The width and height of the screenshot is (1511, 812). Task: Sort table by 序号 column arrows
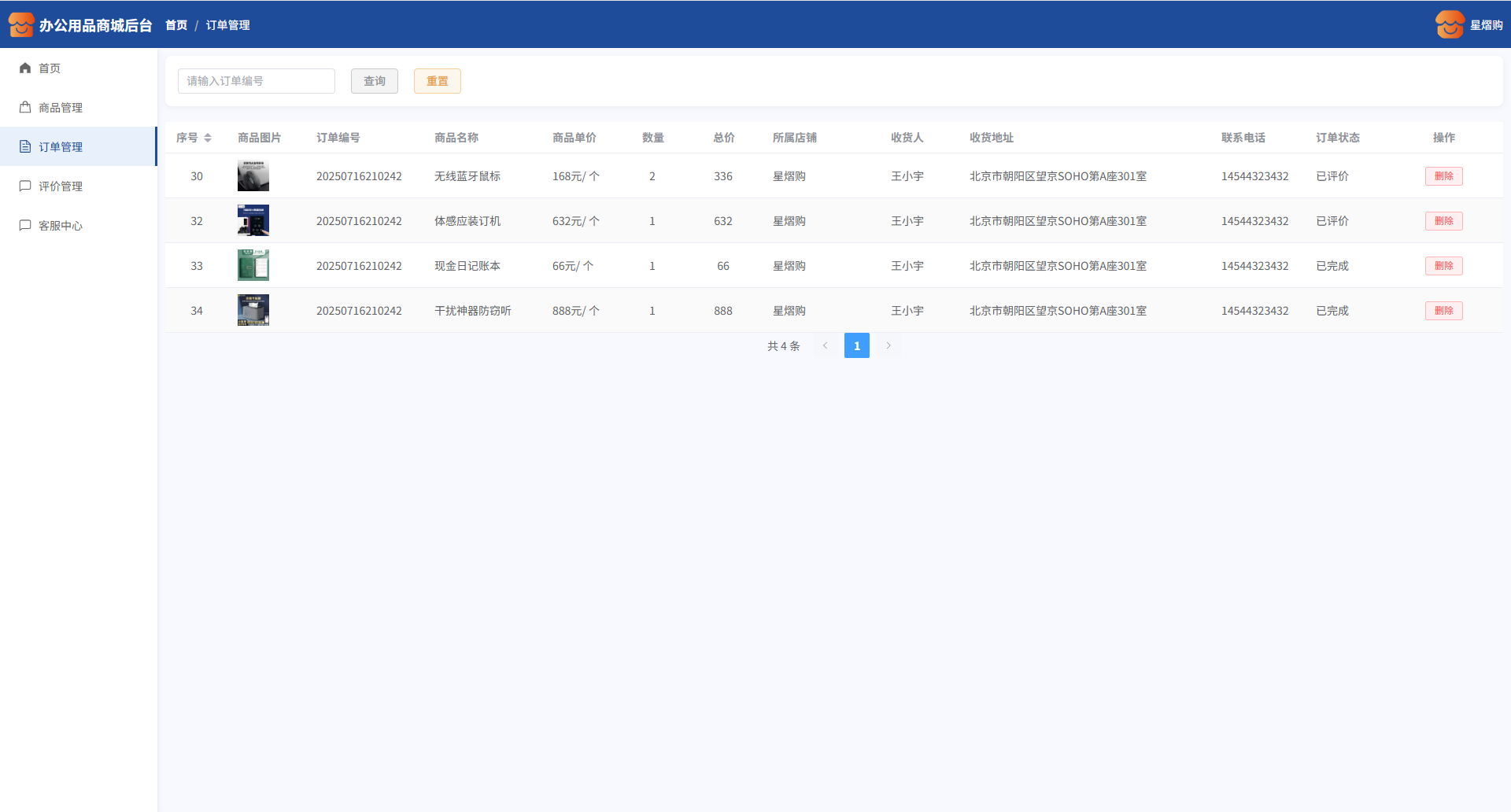(208, 138)
